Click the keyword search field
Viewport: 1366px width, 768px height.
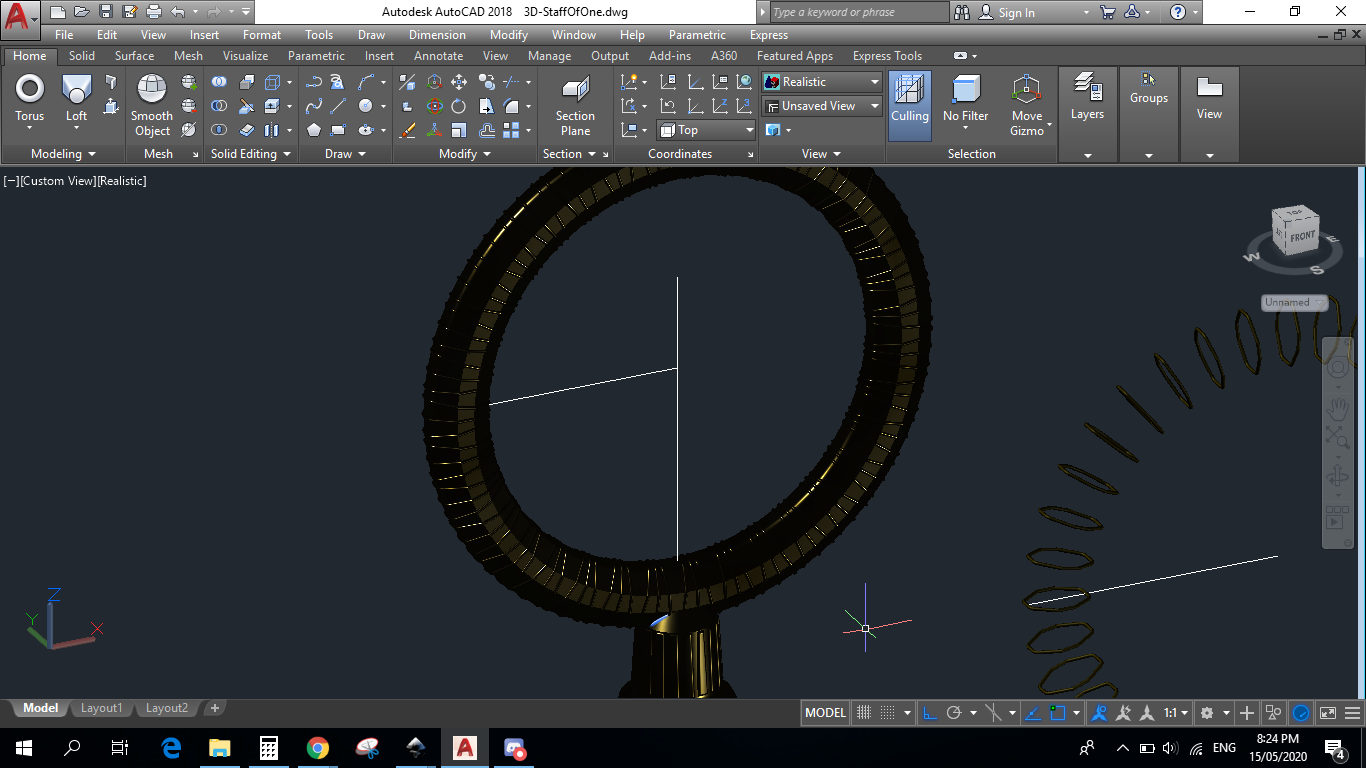[859, 12]
